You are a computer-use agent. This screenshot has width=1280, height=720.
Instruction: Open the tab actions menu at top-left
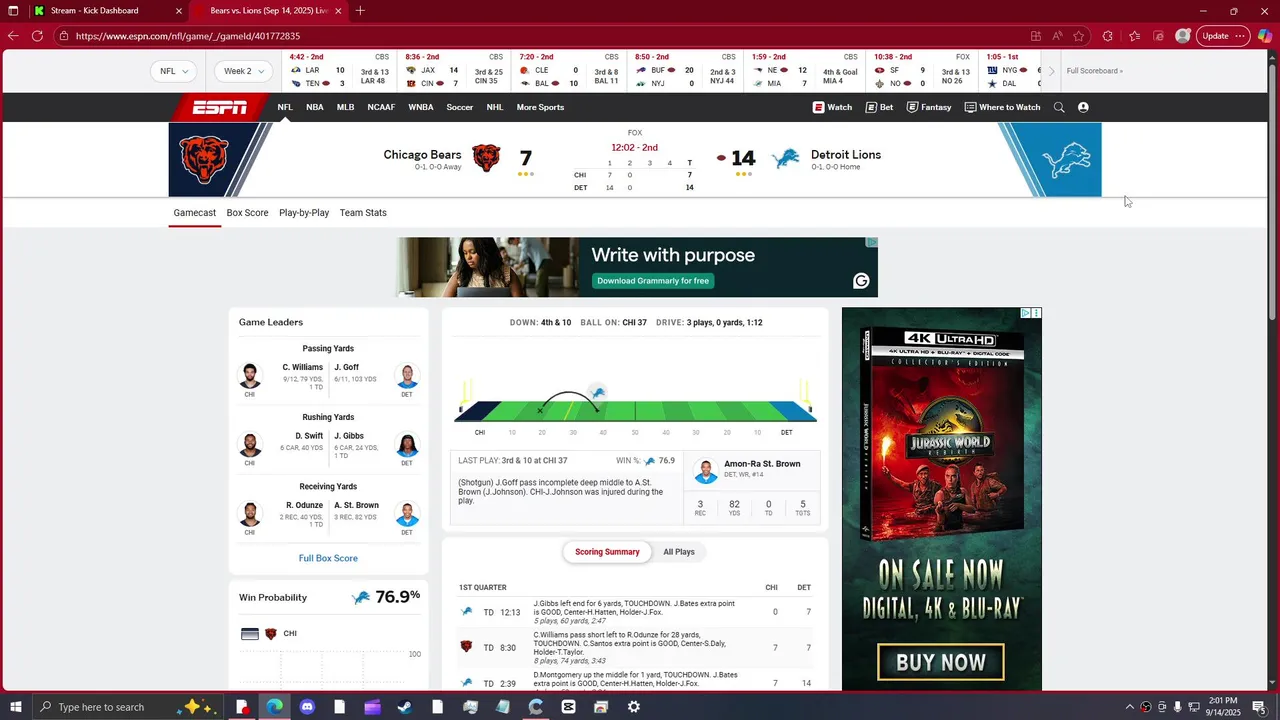[x=13, y=11]
